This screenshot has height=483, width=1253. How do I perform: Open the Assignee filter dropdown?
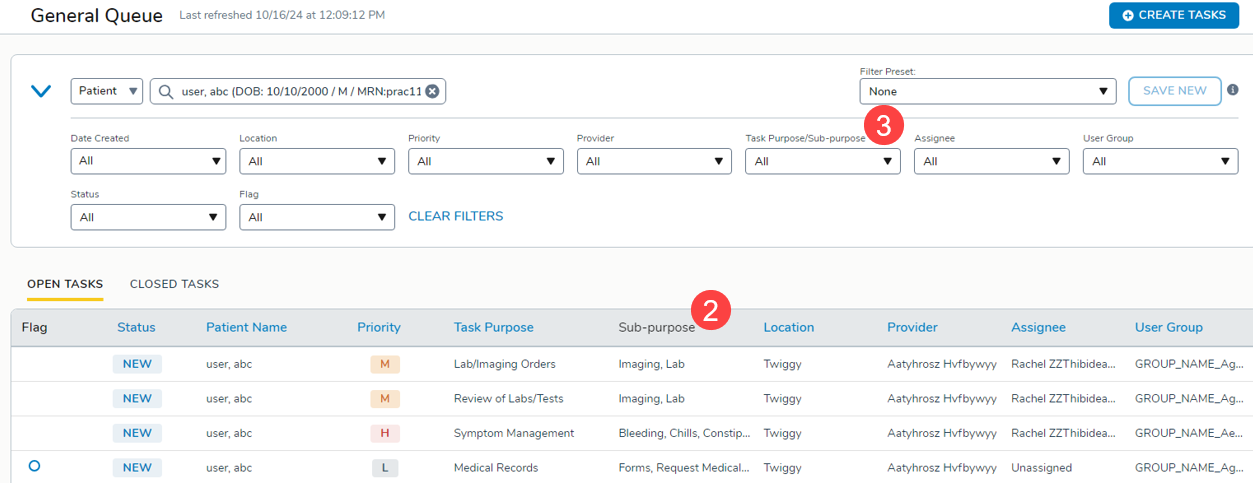(x=991, y=161)
